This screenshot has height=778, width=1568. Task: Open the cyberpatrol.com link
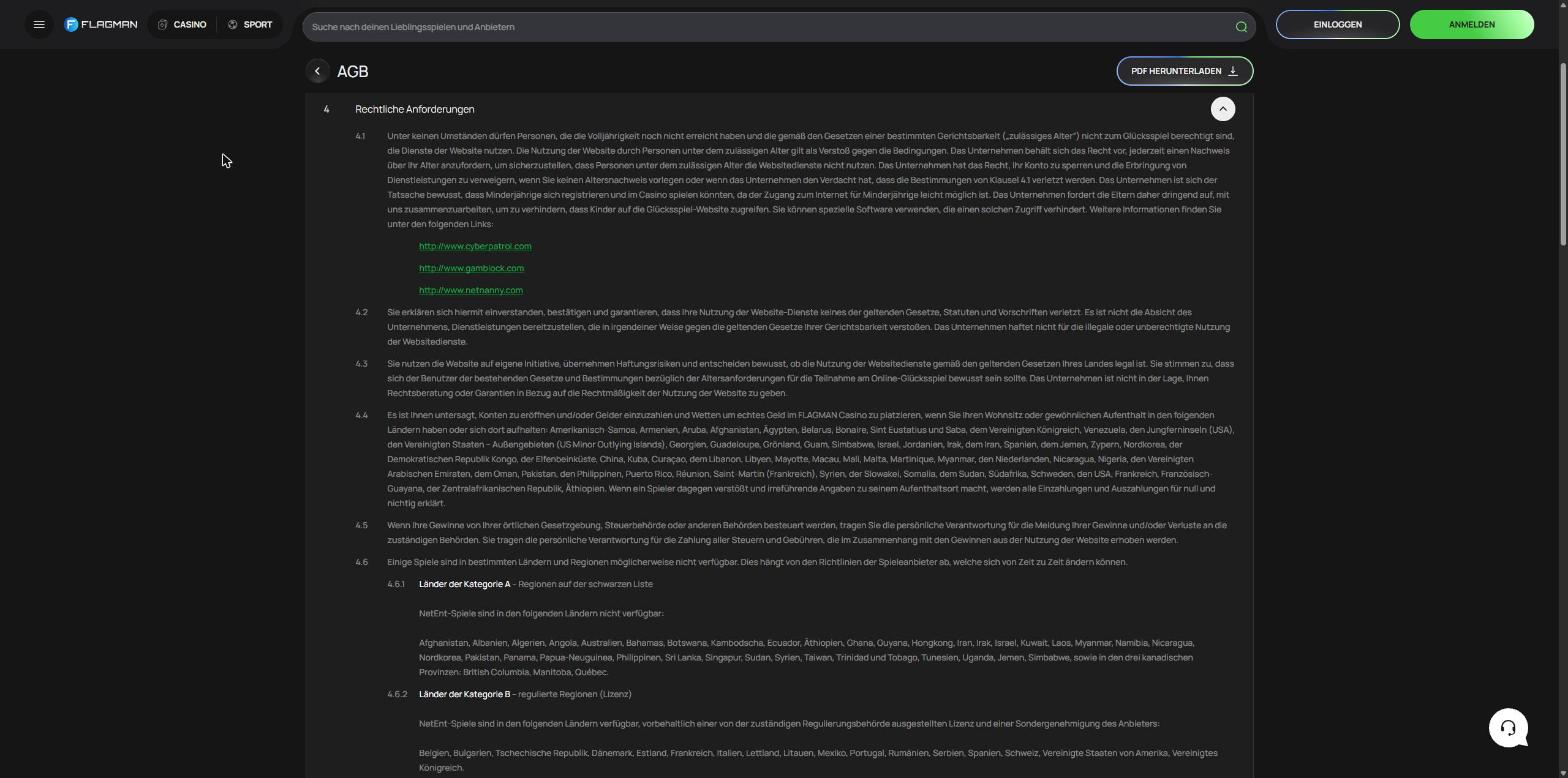(475, 246)
